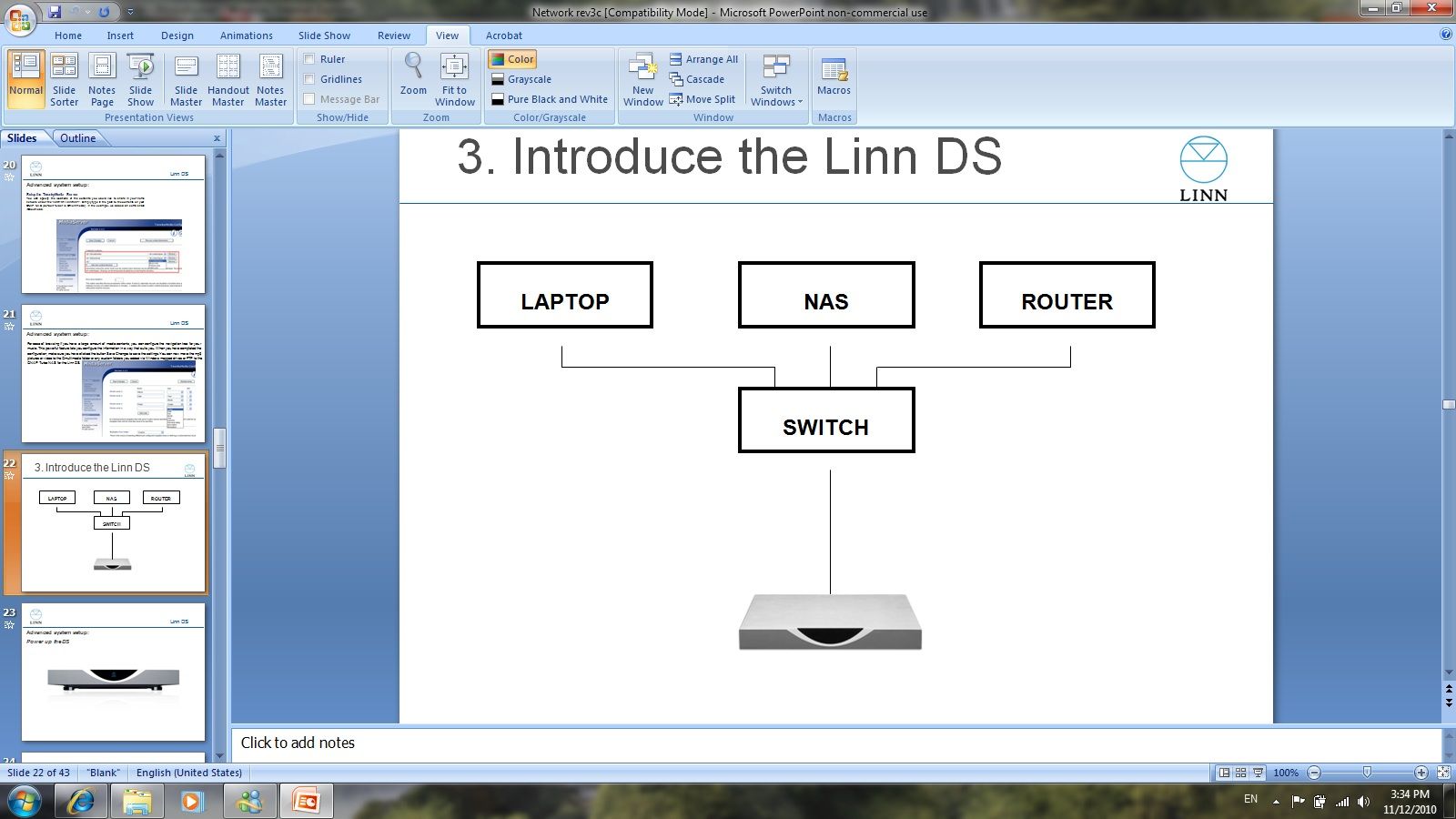Viewport: 1456px width, 819px height.
Task: Open Windows Explorer folder in taskbar
Action: pos(137,801)
